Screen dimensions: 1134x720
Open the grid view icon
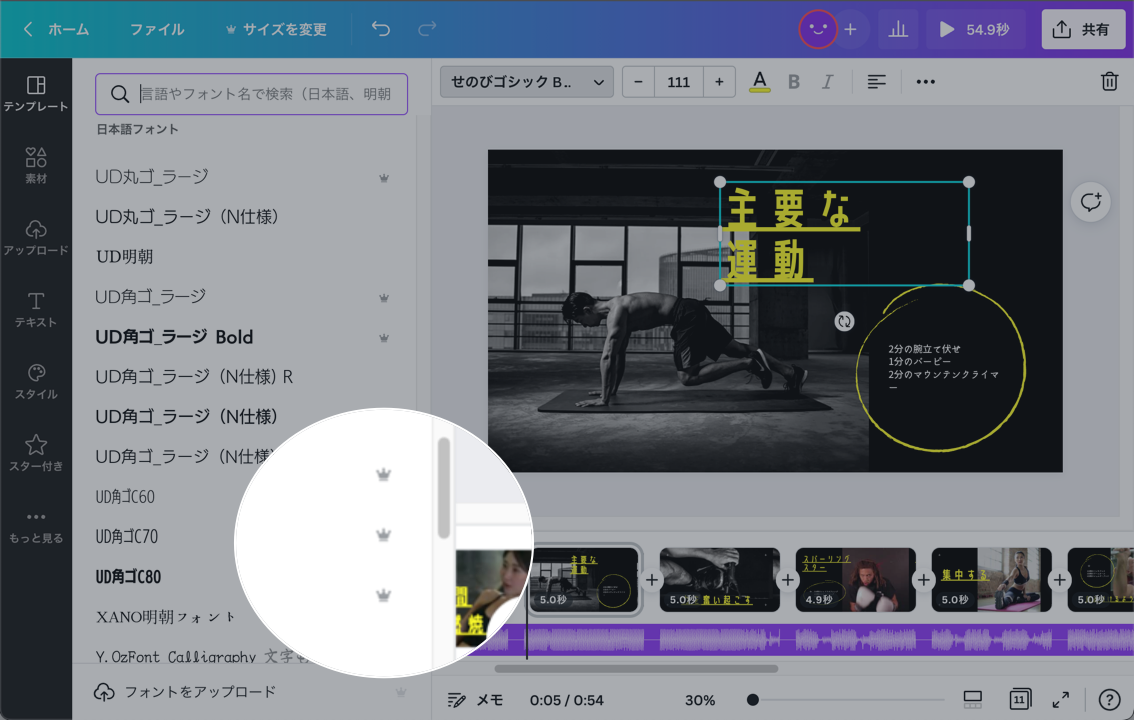[x=1019, y=699]
